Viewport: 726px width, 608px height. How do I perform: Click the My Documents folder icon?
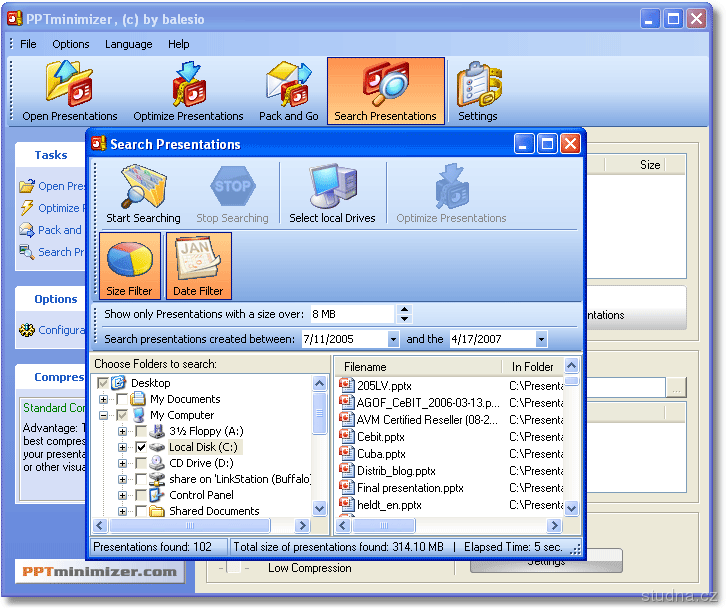(x=138, y=399)
